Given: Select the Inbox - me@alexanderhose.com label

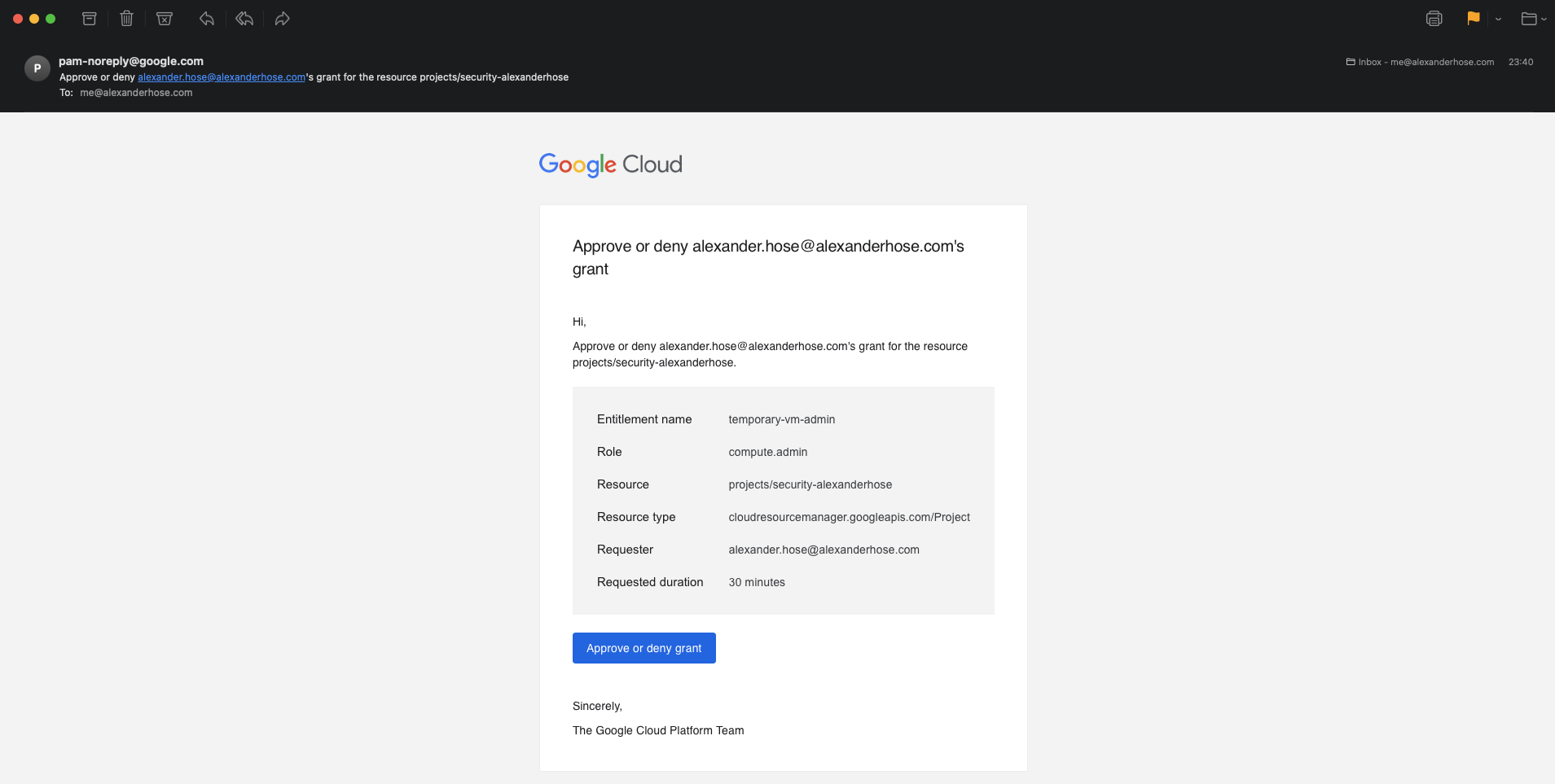Looking at the screenshot, I should (1425, 62).
